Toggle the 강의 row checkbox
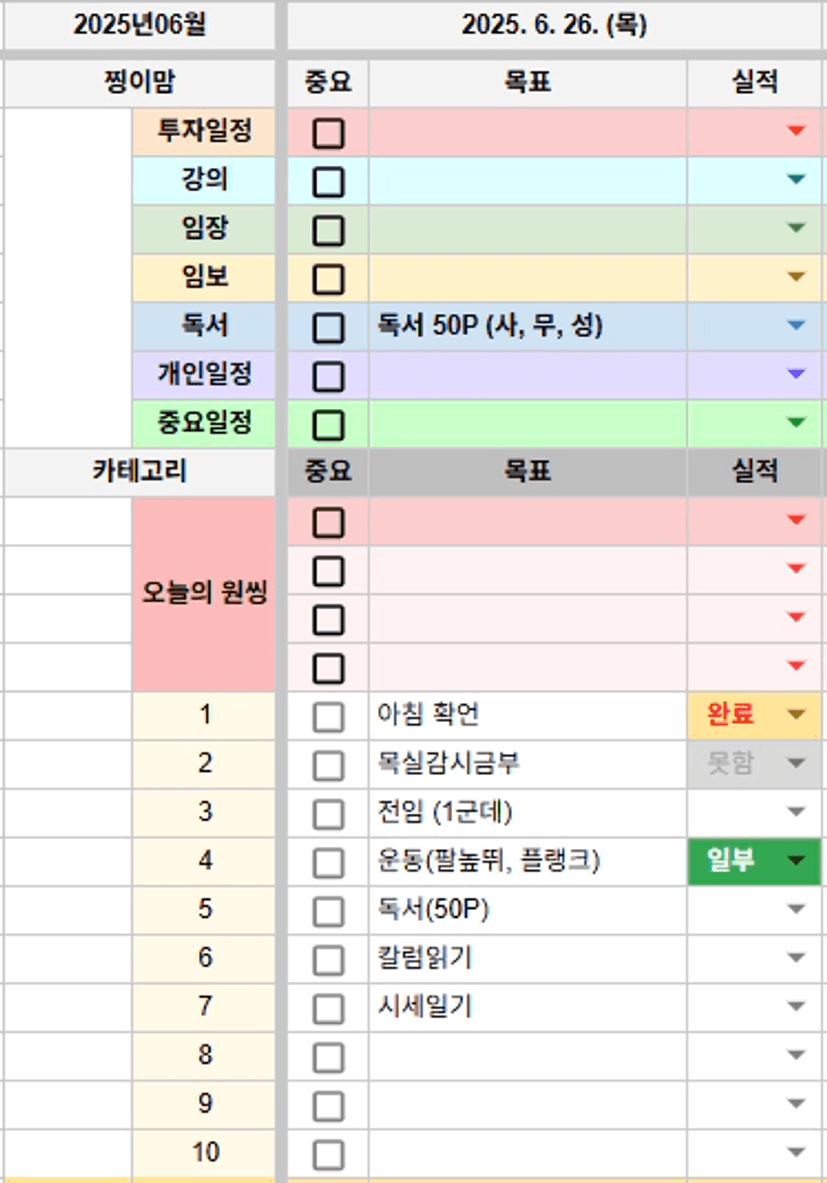The height and width of the screenshot is (1183, 827). [x=328, y=182]
